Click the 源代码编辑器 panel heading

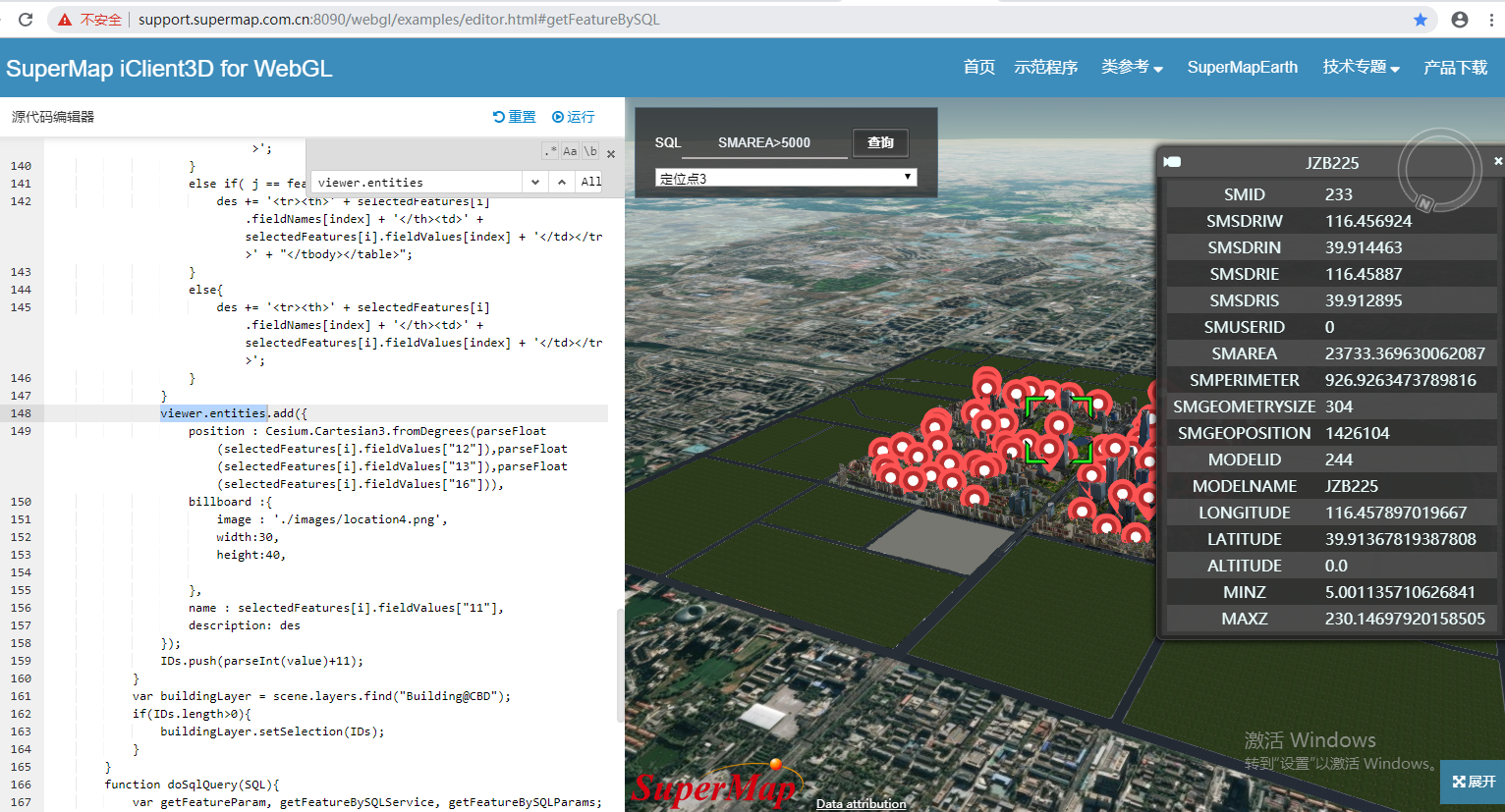pyautogui.click(x=53, y=117)
